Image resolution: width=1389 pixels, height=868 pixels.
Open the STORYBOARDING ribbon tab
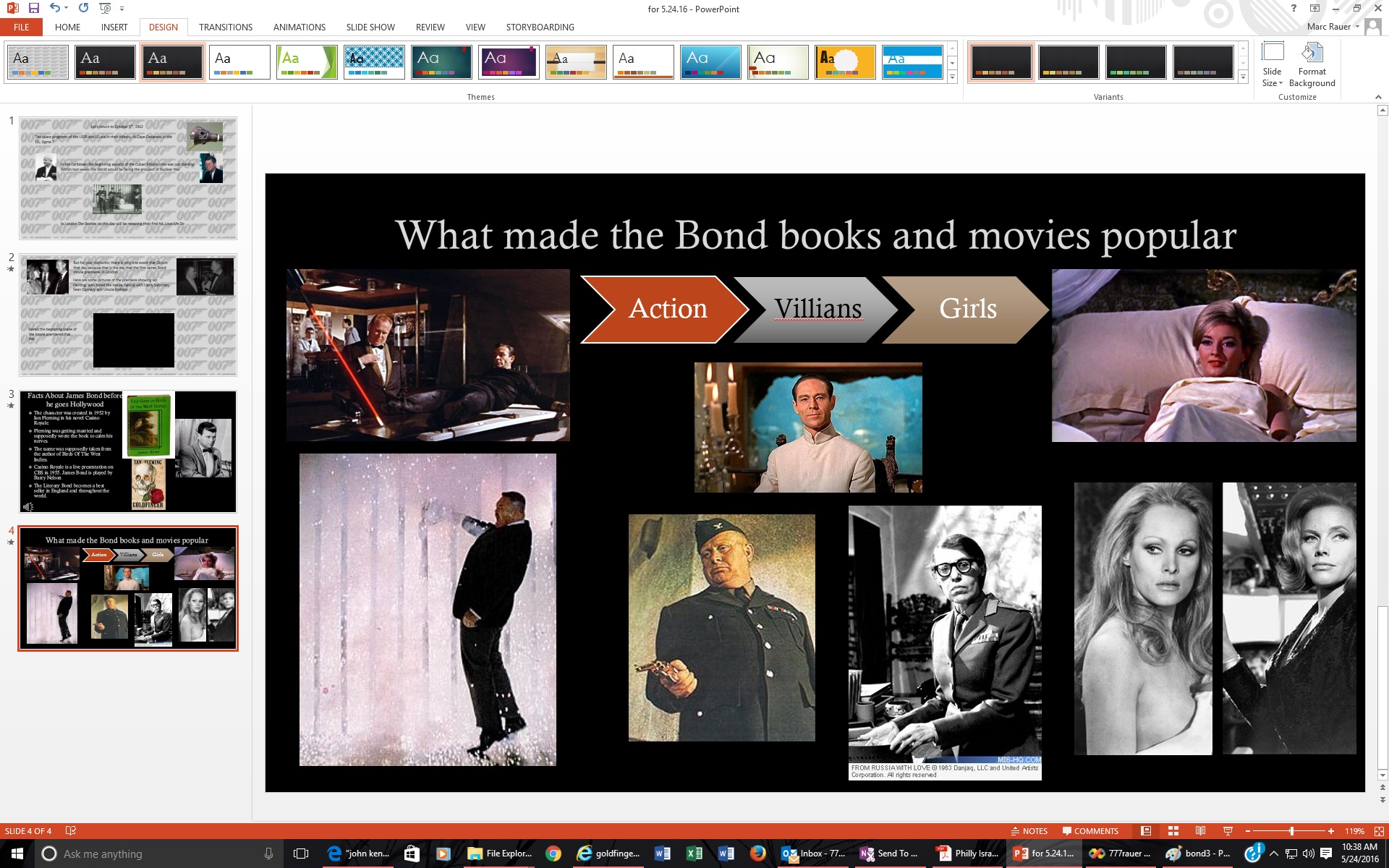tap(540, 27)
